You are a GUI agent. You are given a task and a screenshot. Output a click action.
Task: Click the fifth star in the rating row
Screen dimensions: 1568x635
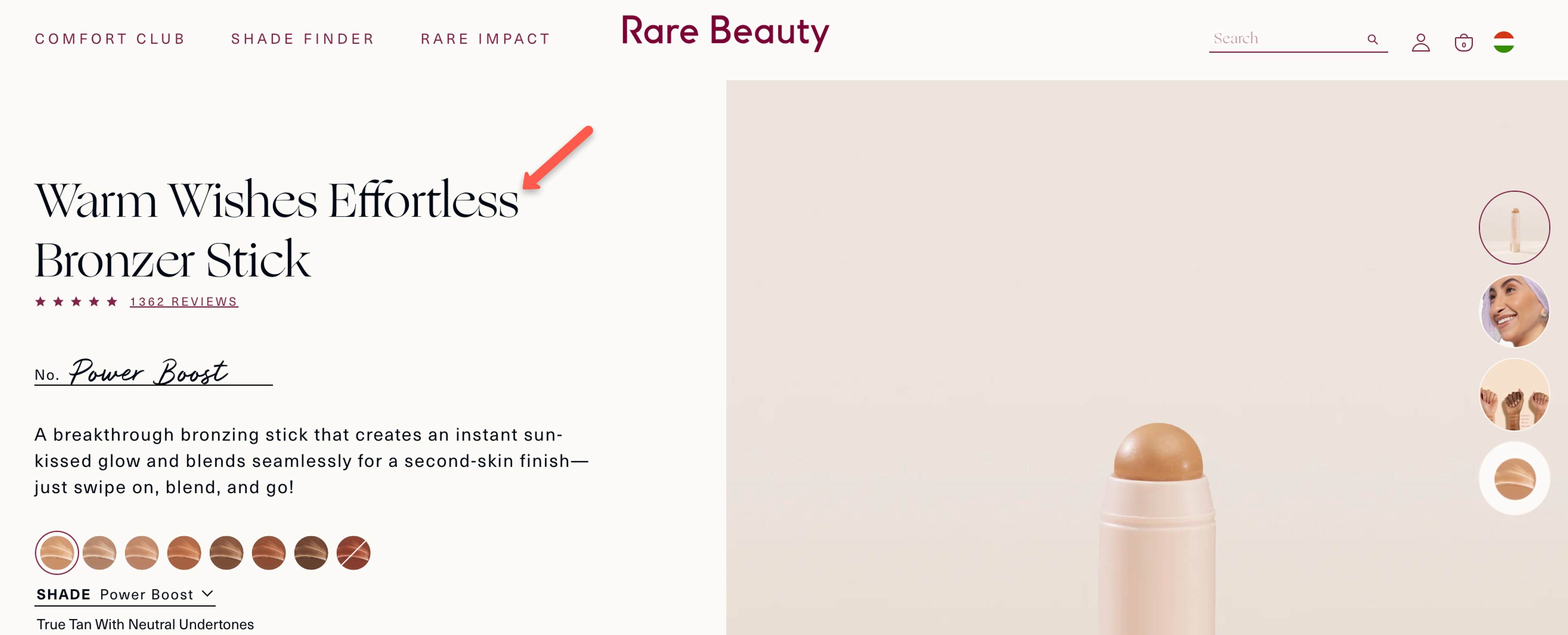112,300
